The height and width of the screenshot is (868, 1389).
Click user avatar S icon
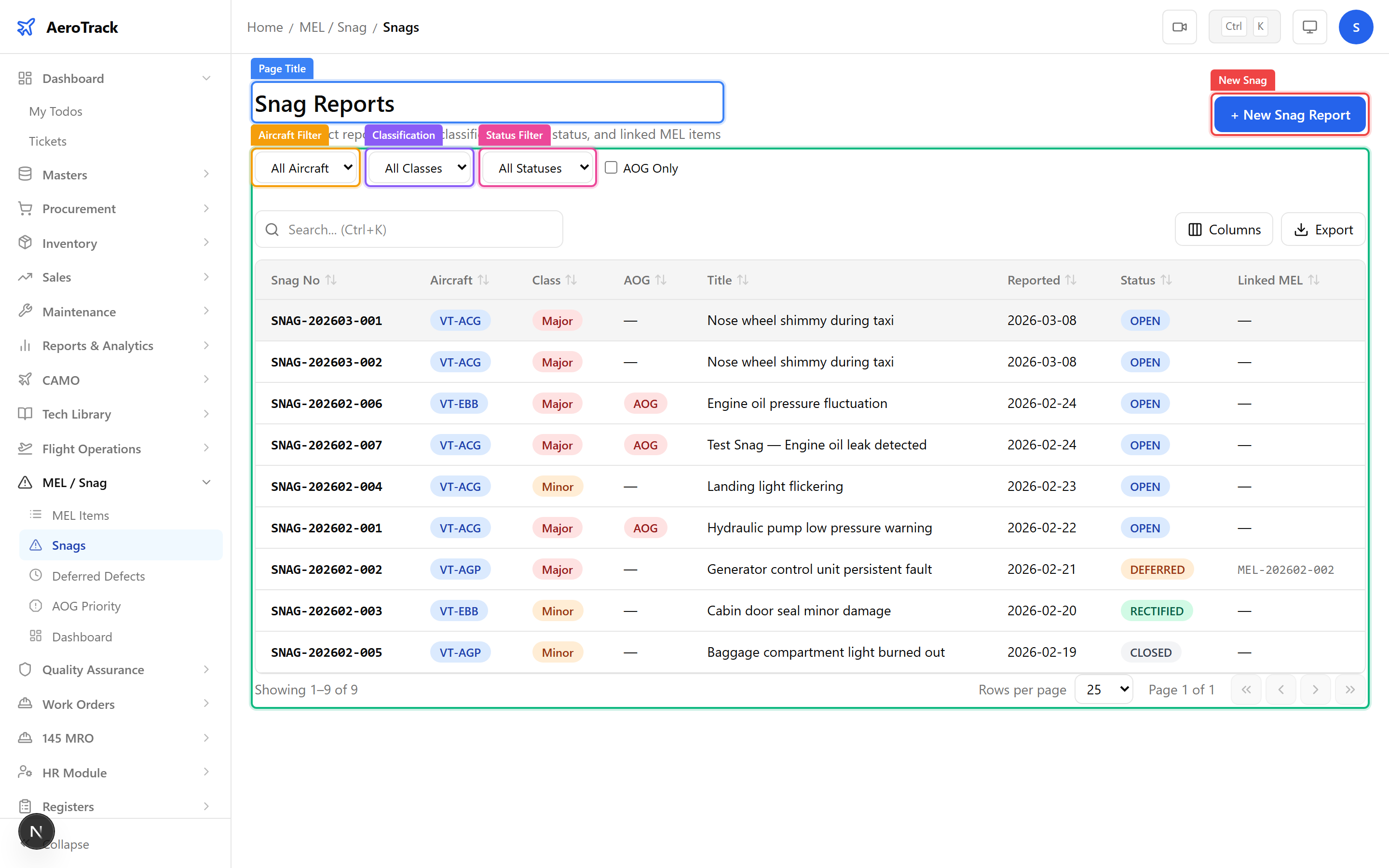(1355, 27)
